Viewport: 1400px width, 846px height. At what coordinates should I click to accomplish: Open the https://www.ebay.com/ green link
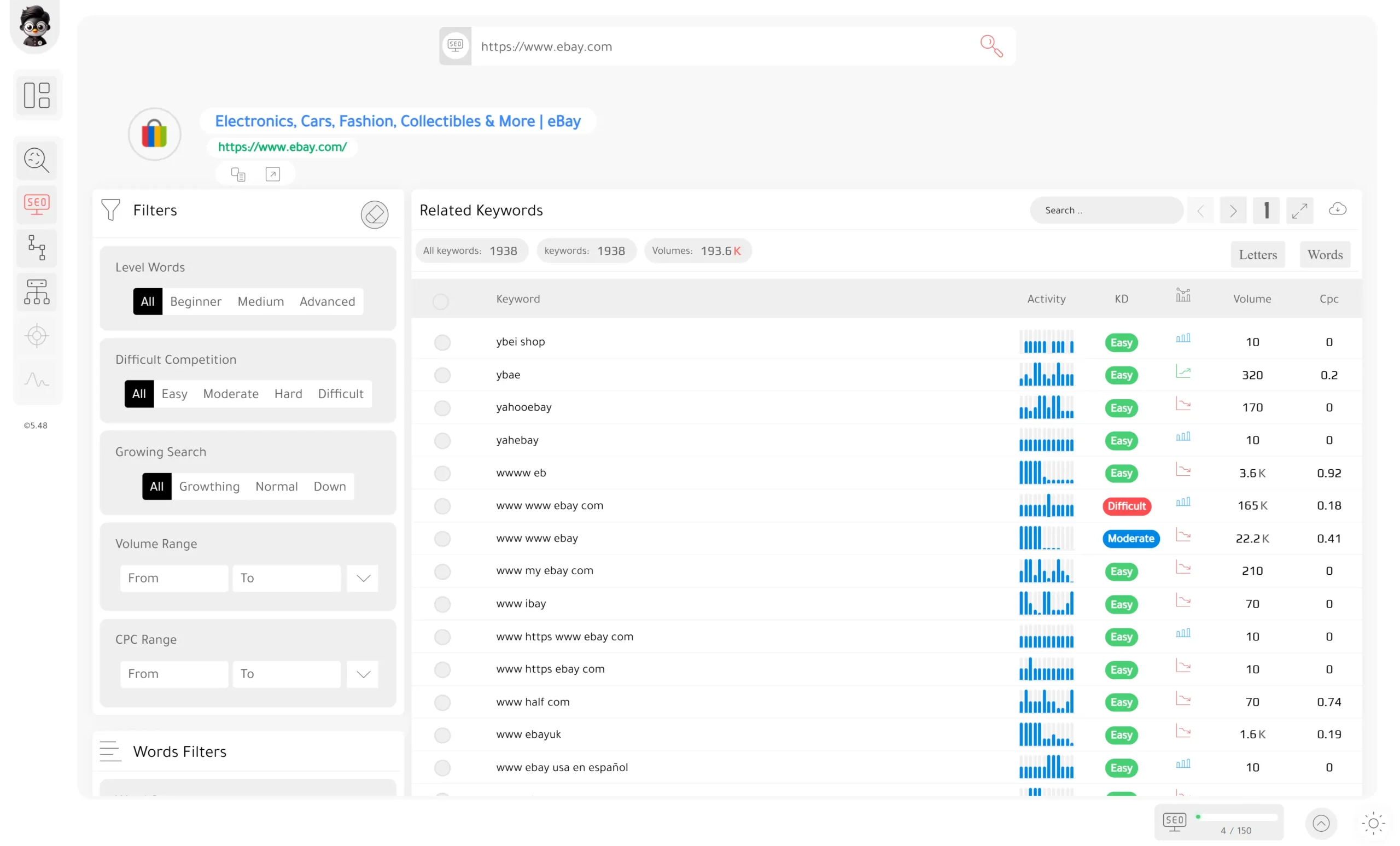pos(282,147)
